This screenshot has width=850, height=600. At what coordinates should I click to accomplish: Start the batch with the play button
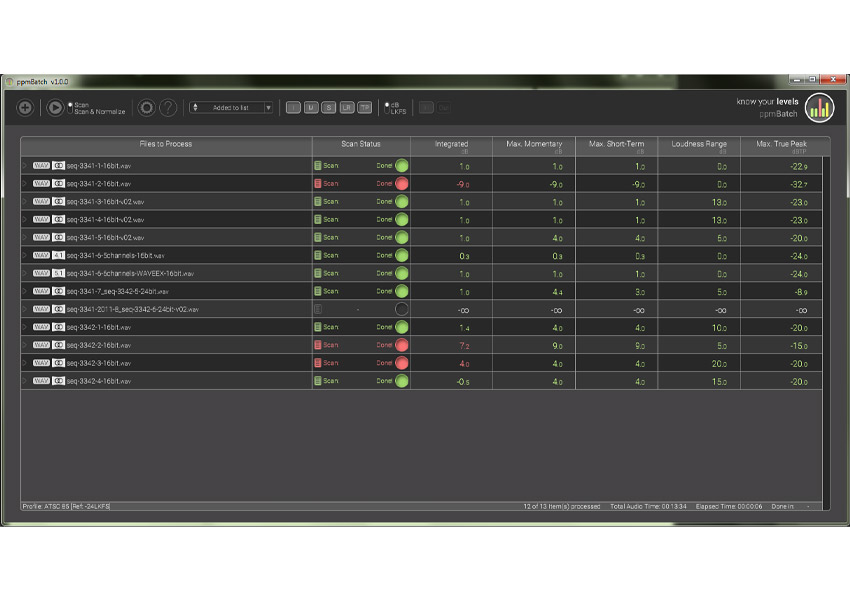[x=55, y=107]
